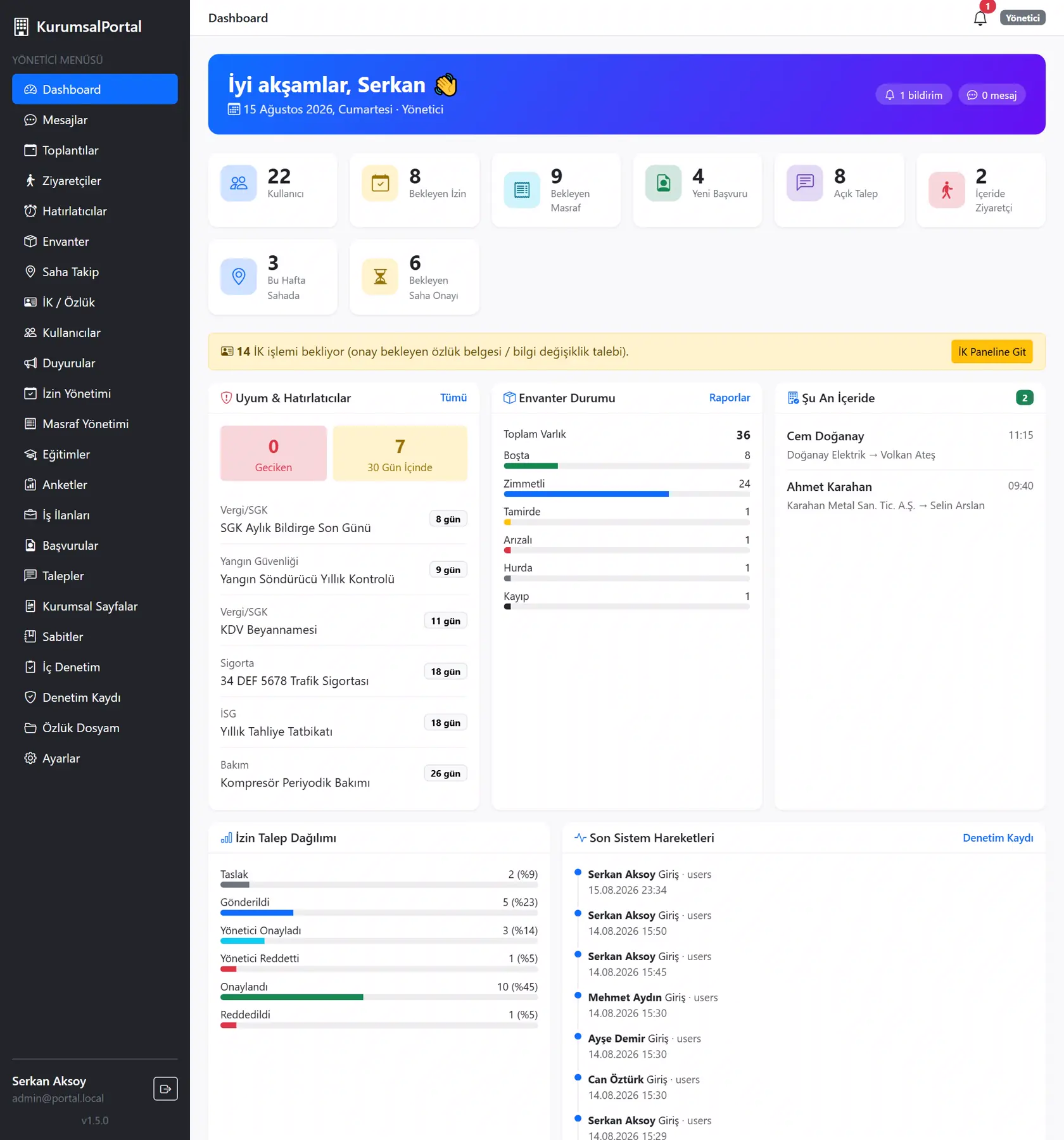The width and height of the screenshot is (1064, 1140).
Task: Click 'SGK Aylık Bildirge Son Günü' reminder
Action: click(x=344, y=519)
